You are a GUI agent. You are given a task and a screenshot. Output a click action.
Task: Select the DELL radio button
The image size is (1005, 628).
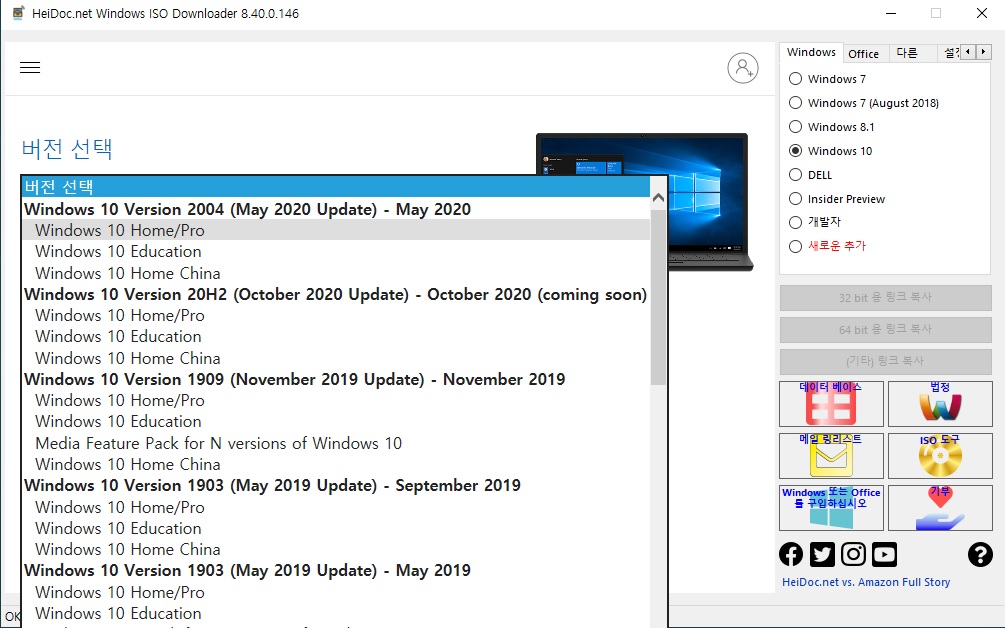pyautogui.click(x=795, y=175)
